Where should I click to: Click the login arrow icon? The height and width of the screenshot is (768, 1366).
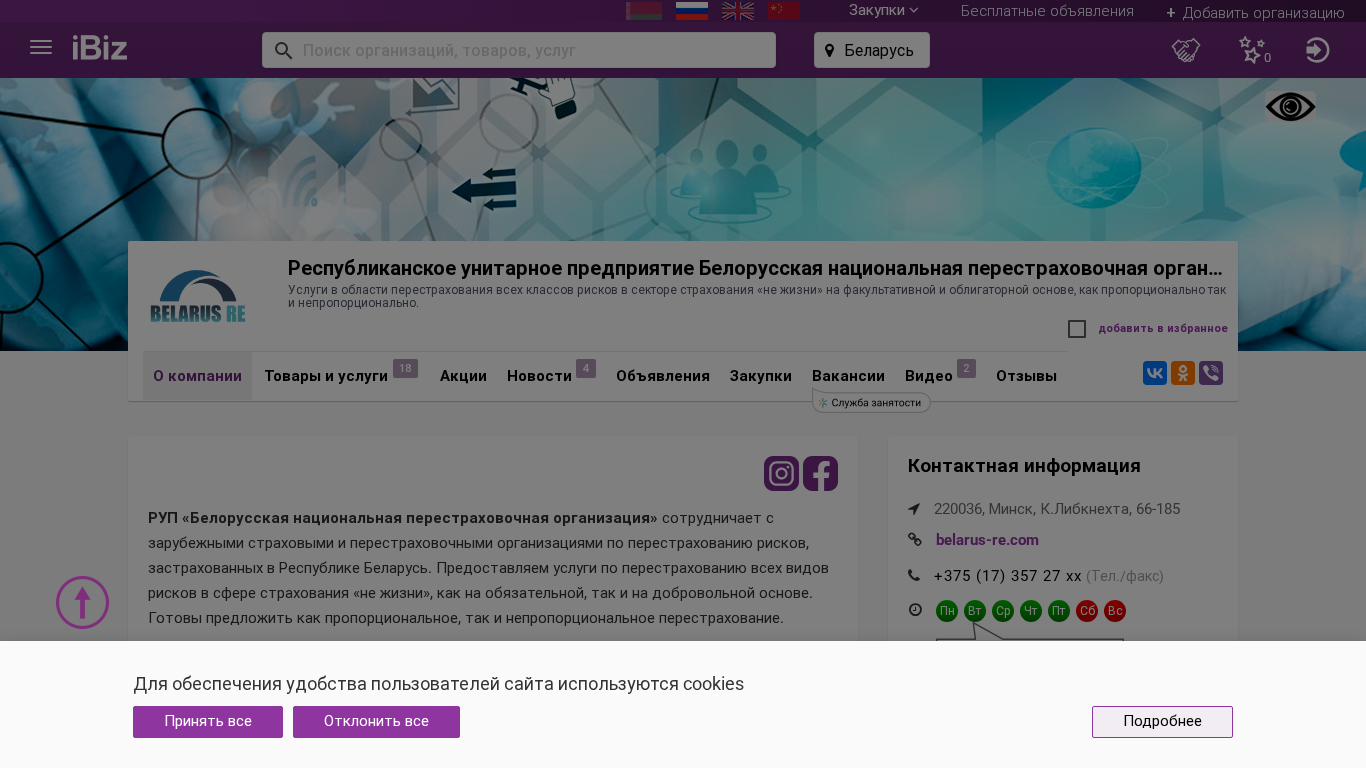(x=1318, y=50)
